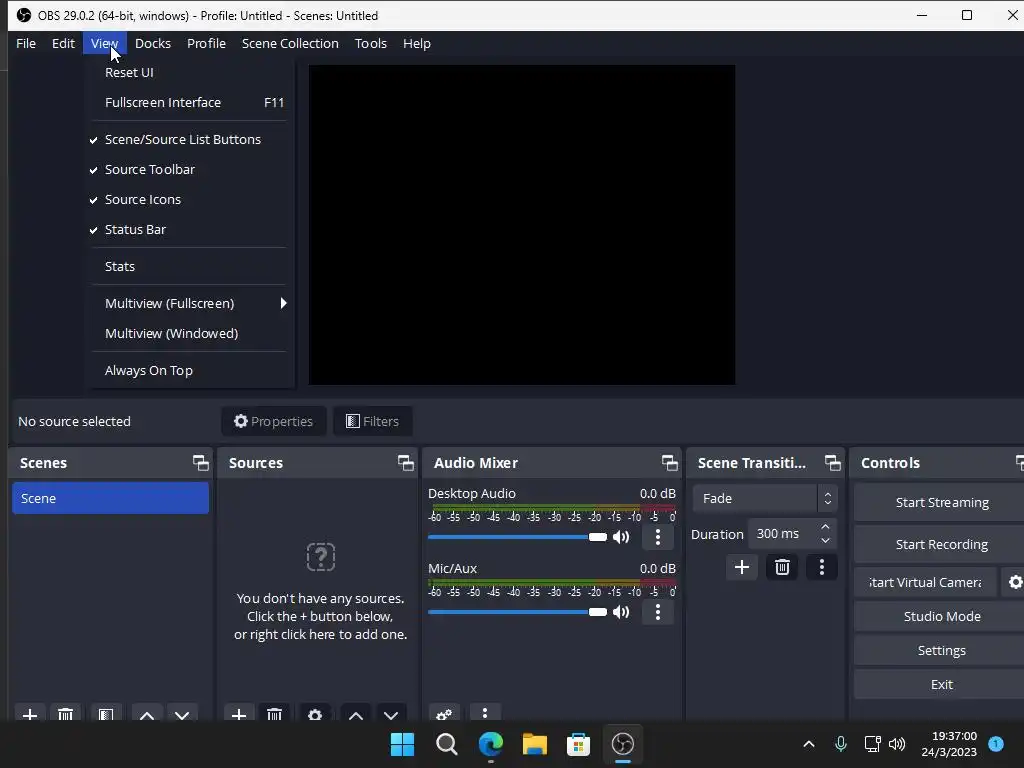This screenshot has width=1024, height=768.
Task: Uncheck Source Toolbar in View menu
Action: tap(189, 169)
